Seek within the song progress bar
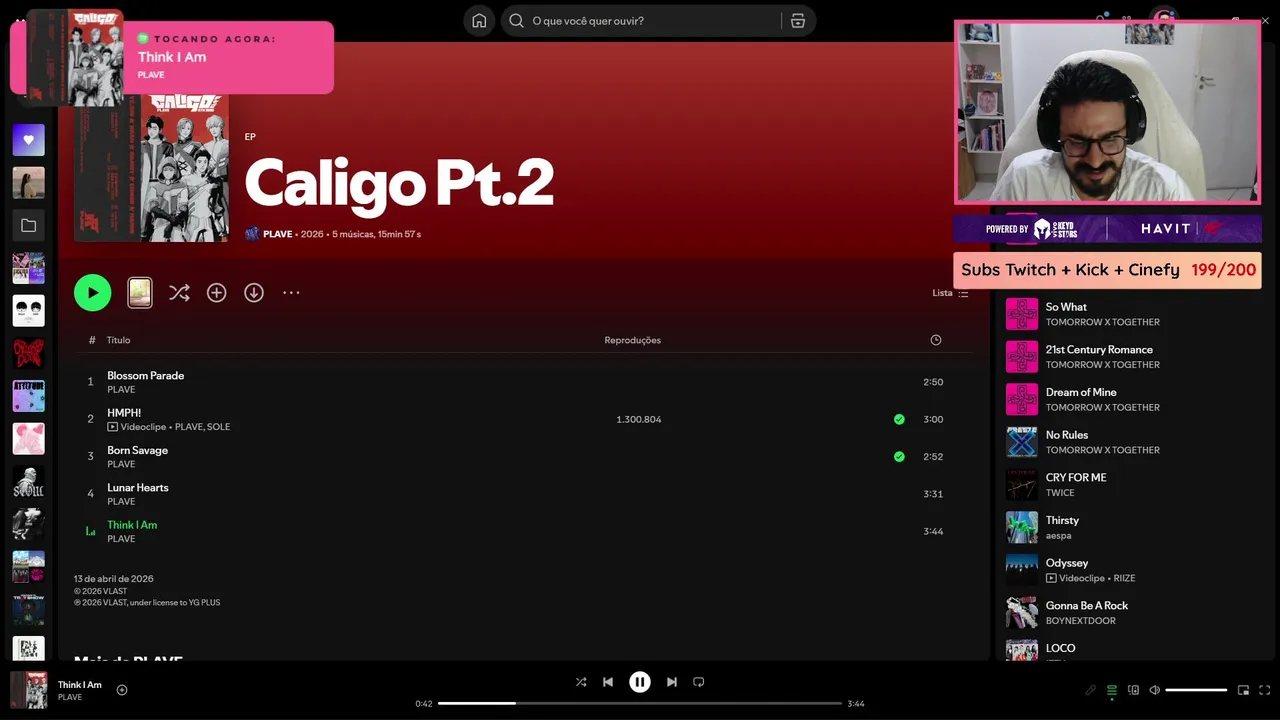This screenshot has width=1280, height=720. point(640,703)
